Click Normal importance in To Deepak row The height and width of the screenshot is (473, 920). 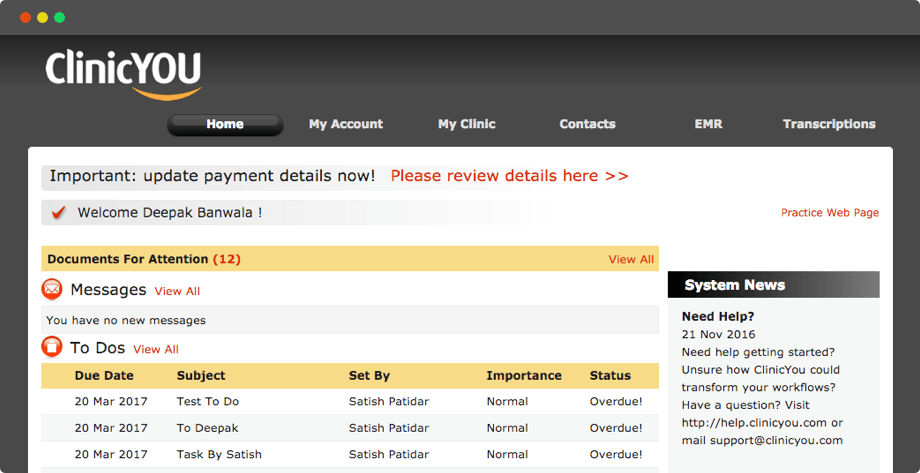[507, 428]
